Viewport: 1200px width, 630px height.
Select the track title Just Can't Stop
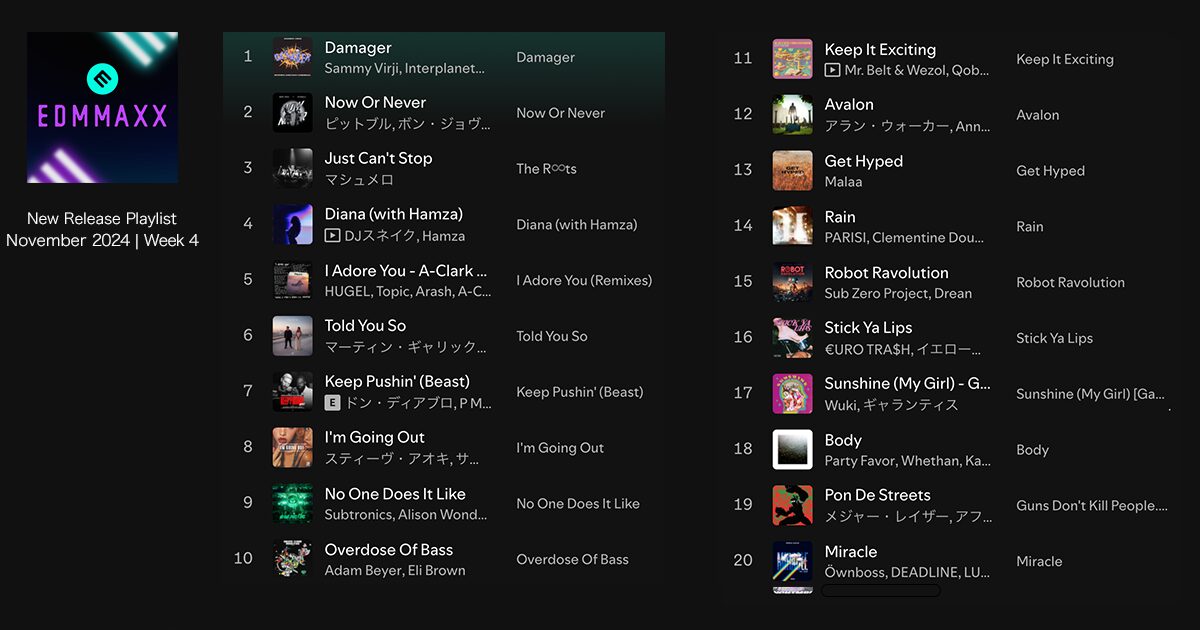pos(378,159)
